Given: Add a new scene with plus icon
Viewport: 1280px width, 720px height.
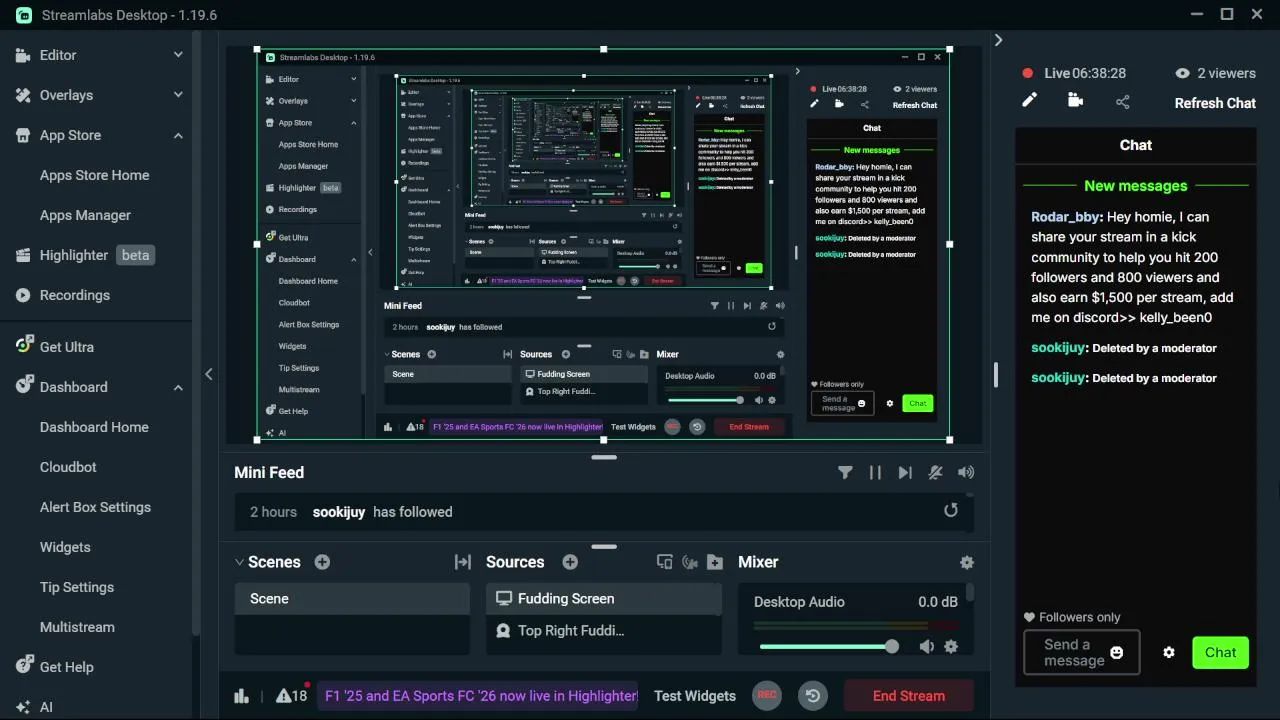Looking at the screenshot, I should (322, 562).
